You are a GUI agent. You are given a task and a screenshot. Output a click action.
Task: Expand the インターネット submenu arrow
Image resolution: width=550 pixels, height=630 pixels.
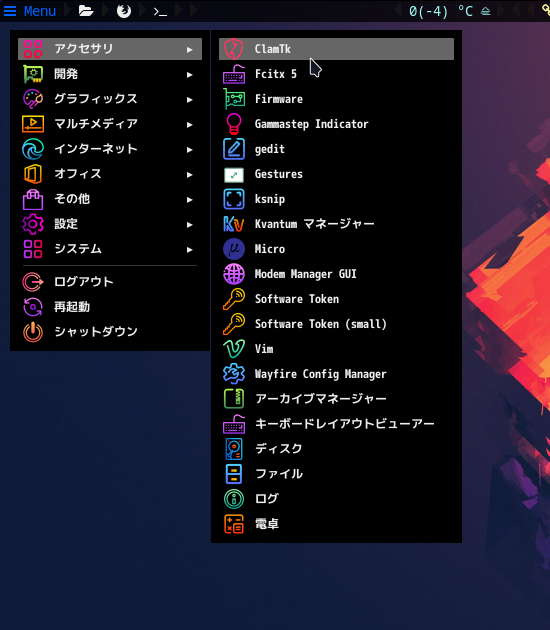190,150
